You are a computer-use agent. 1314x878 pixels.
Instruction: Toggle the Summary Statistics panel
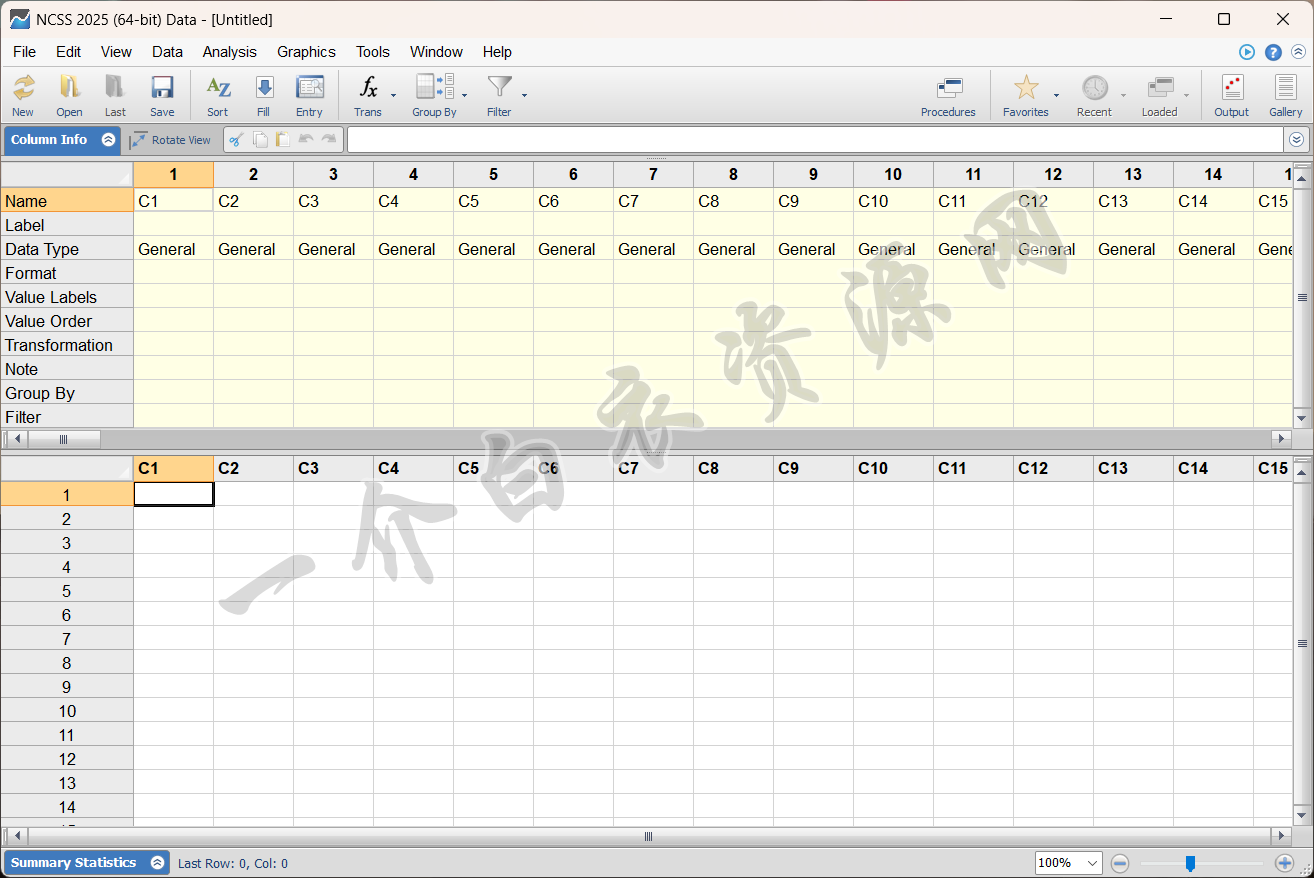click(x=157, y=863)
